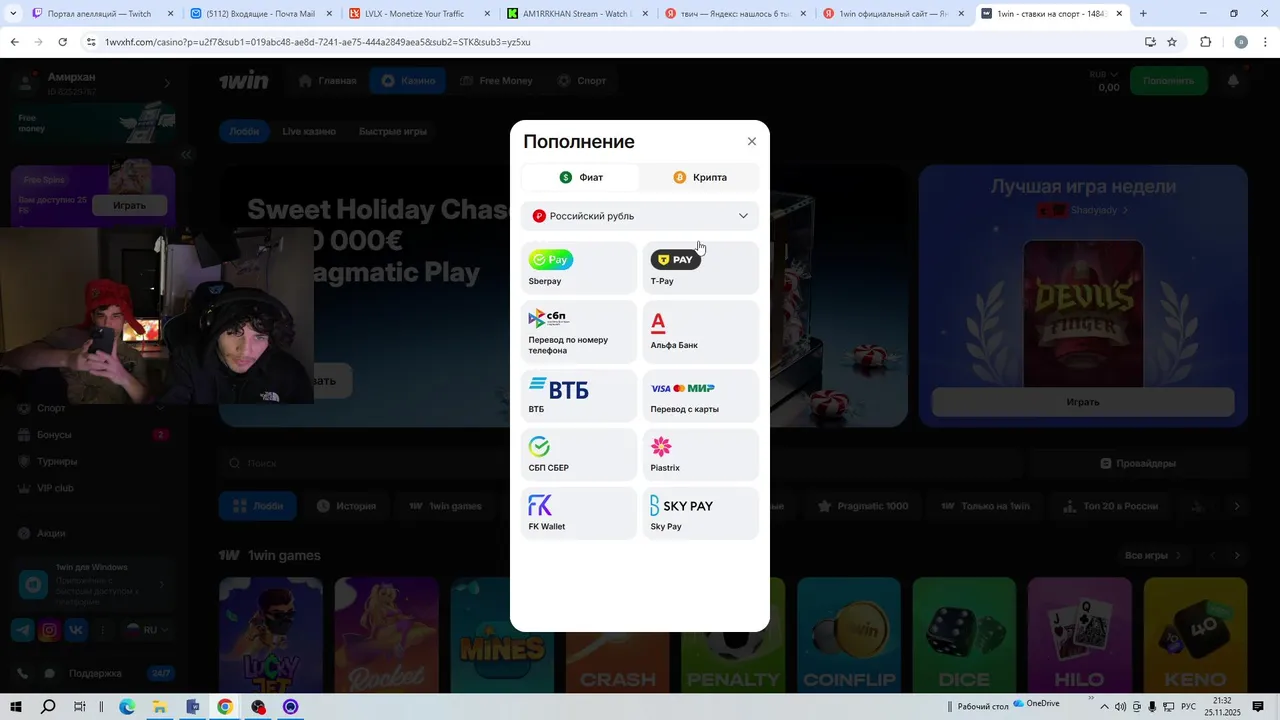
Task: Switch to the Крипта tab
Action: 700,177
